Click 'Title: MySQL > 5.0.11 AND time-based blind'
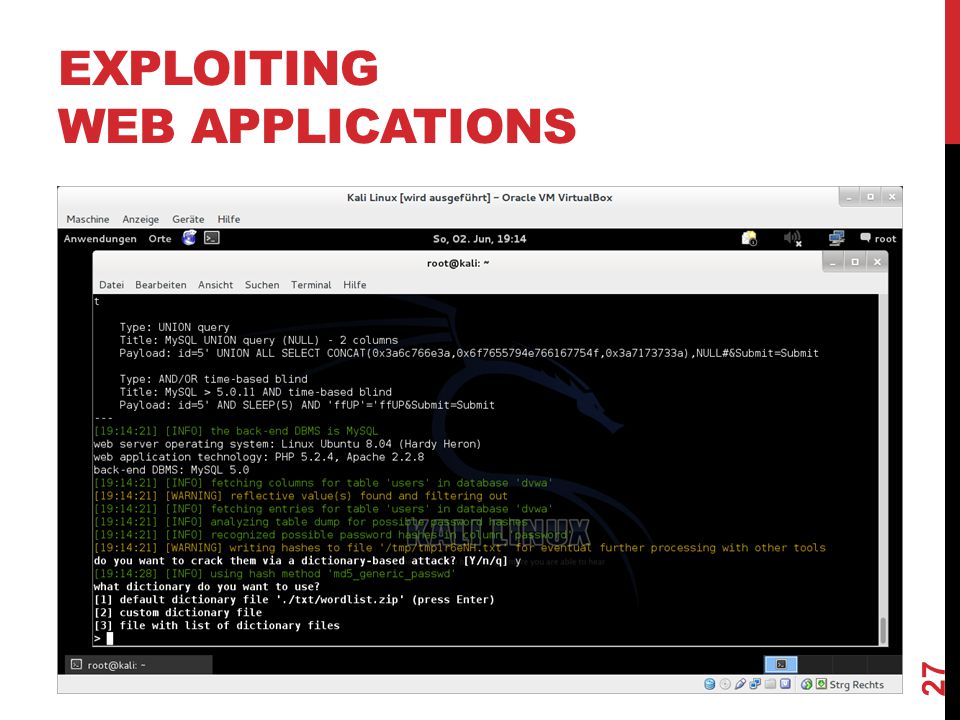Screen dimensions: 960x720 pyautogui.click(x=255, y=392)
